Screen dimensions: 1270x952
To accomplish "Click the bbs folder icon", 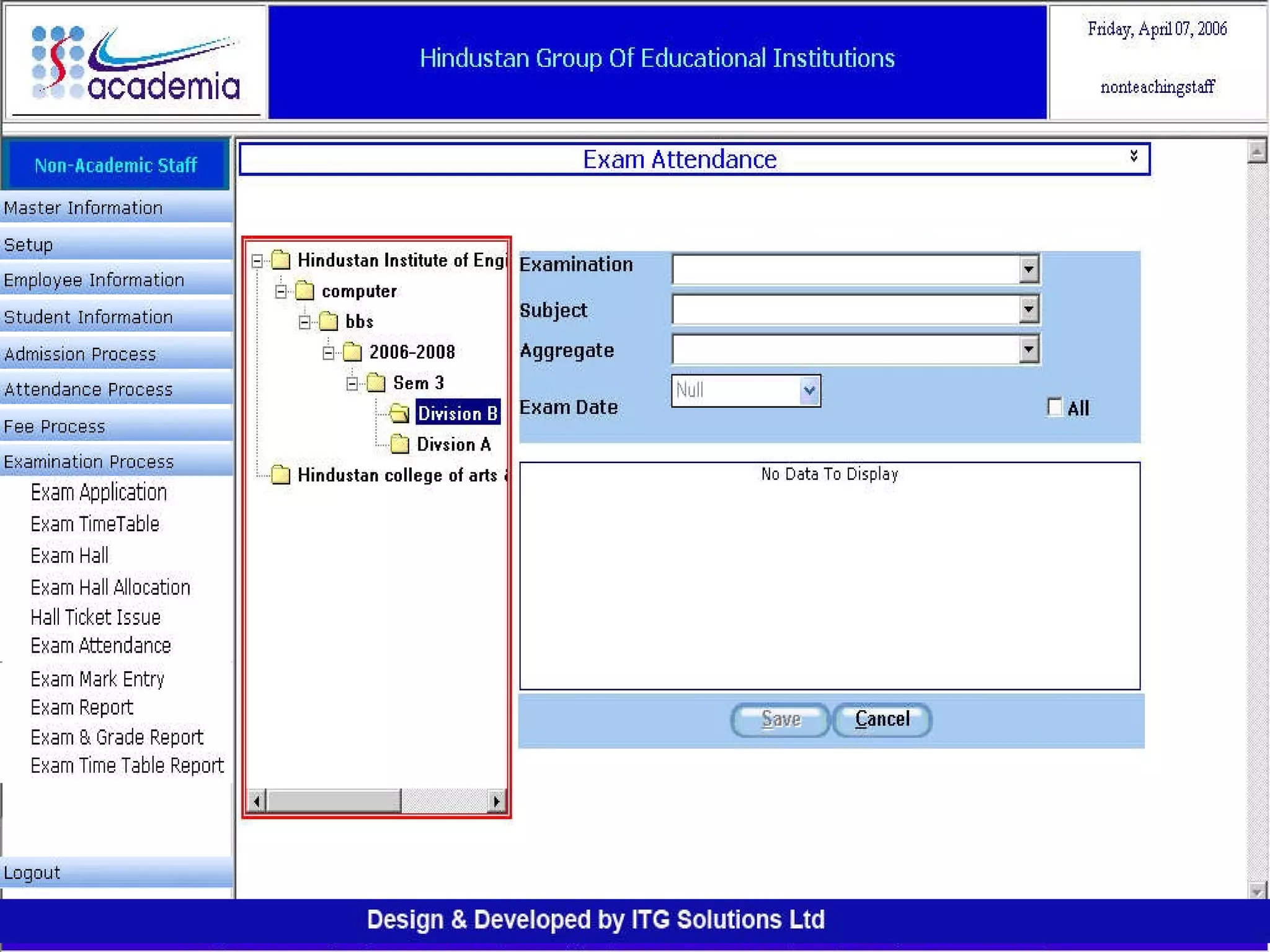I will (328, 321).
